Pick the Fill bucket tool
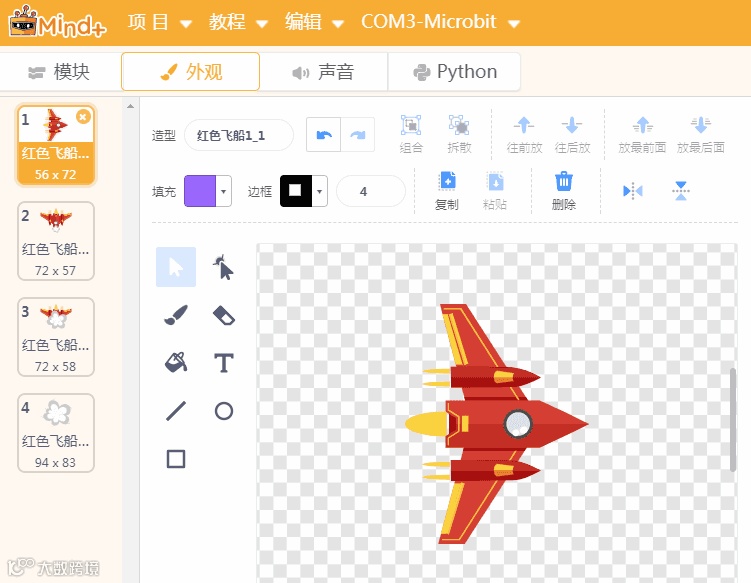751x583 pixels. click(176, 363)
